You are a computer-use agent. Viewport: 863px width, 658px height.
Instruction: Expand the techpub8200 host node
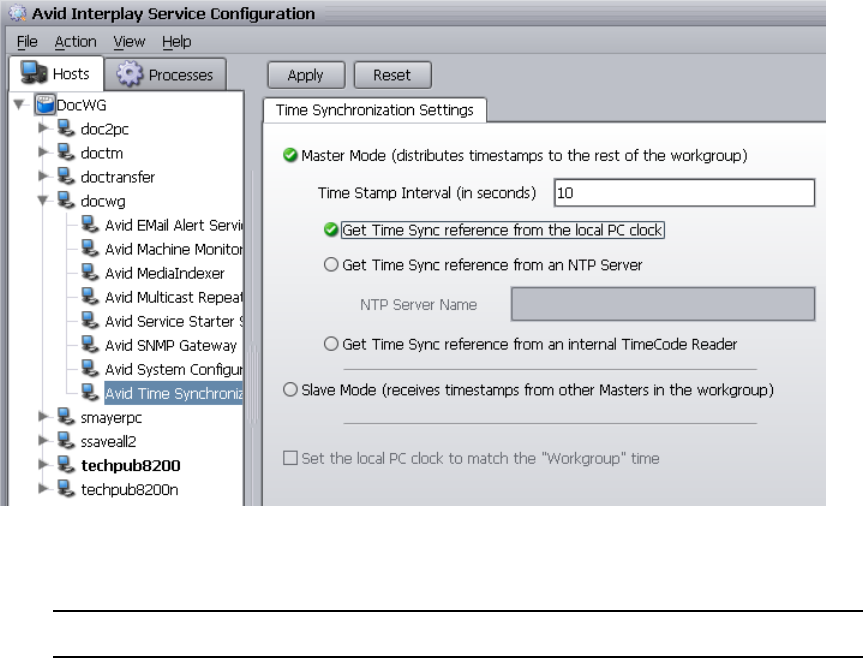click(x=43, y=465)
